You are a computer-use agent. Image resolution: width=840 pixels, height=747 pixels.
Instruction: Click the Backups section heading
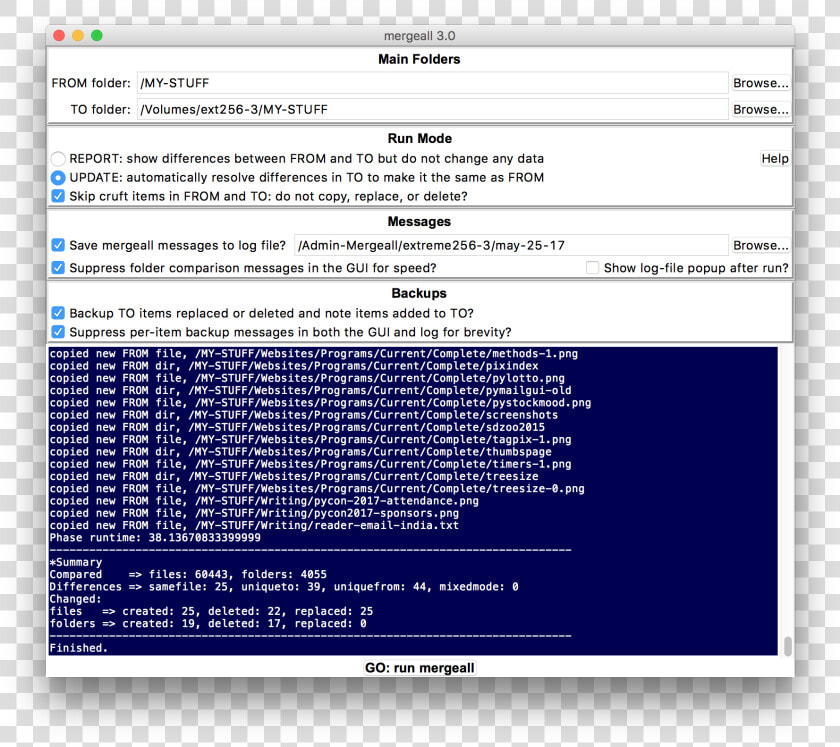click(419, 293)
